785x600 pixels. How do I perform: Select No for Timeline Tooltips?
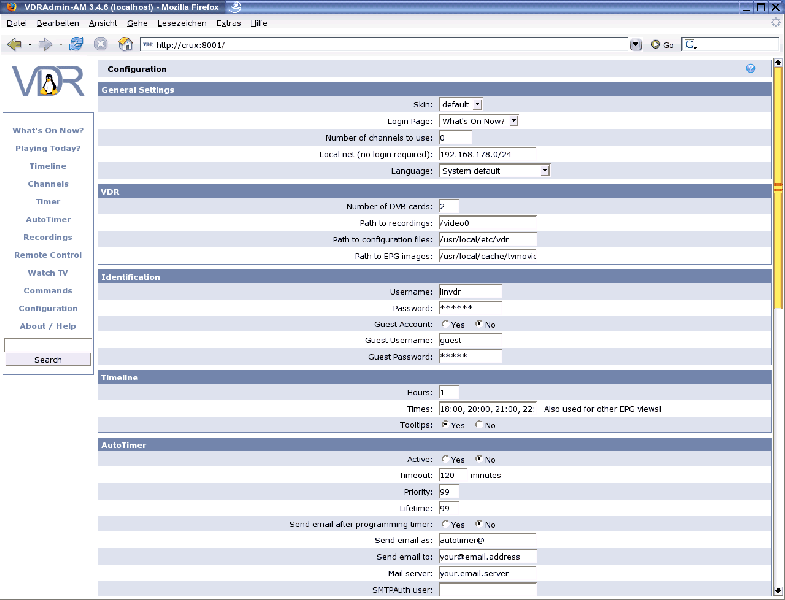pos(479,425)
